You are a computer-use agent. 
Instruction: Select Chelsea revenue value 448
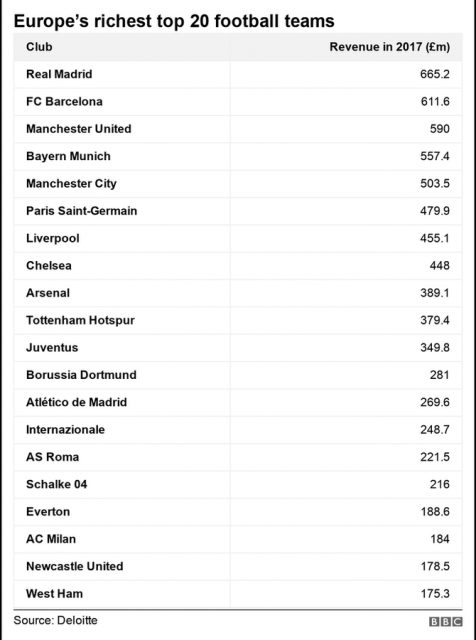(x=440, y=266)
